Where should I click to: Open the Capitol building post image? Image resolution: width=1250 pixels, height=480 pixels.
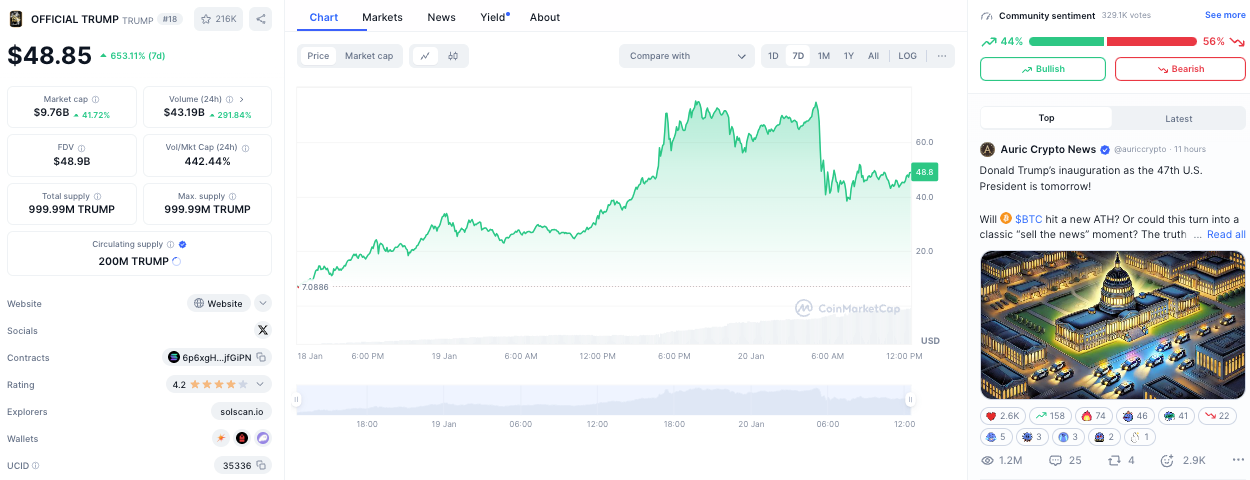pyautogui.click(x=1114, y=324)
